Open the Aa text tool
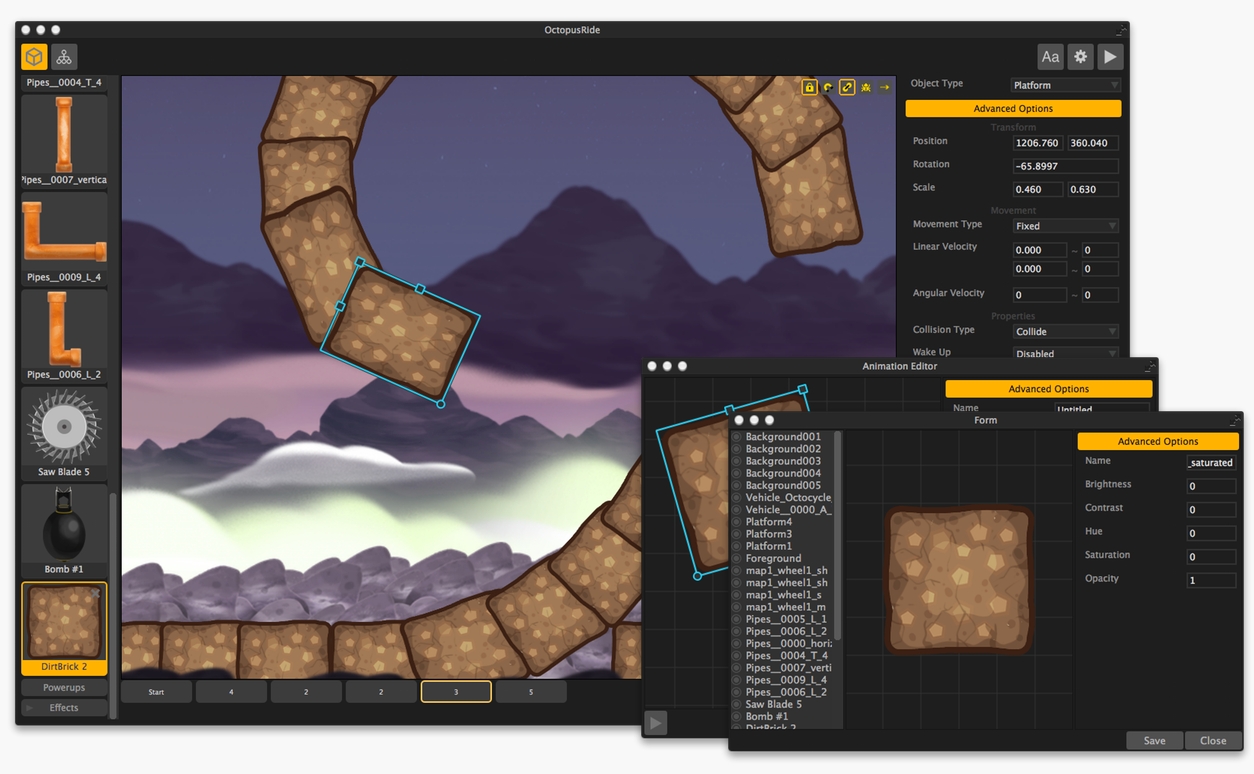This screenshot has height=774, width=1254. 1050,57
